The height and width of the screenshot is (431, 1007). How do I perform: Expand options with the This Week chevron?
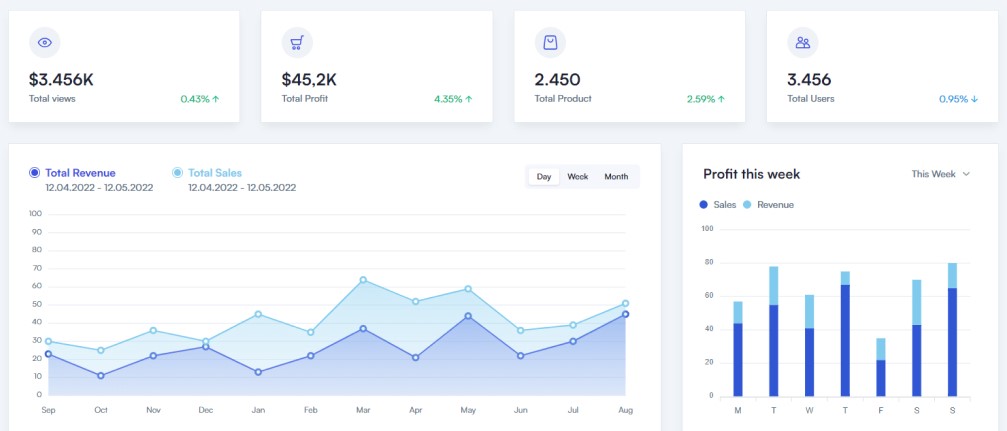[x=966, y=174]
